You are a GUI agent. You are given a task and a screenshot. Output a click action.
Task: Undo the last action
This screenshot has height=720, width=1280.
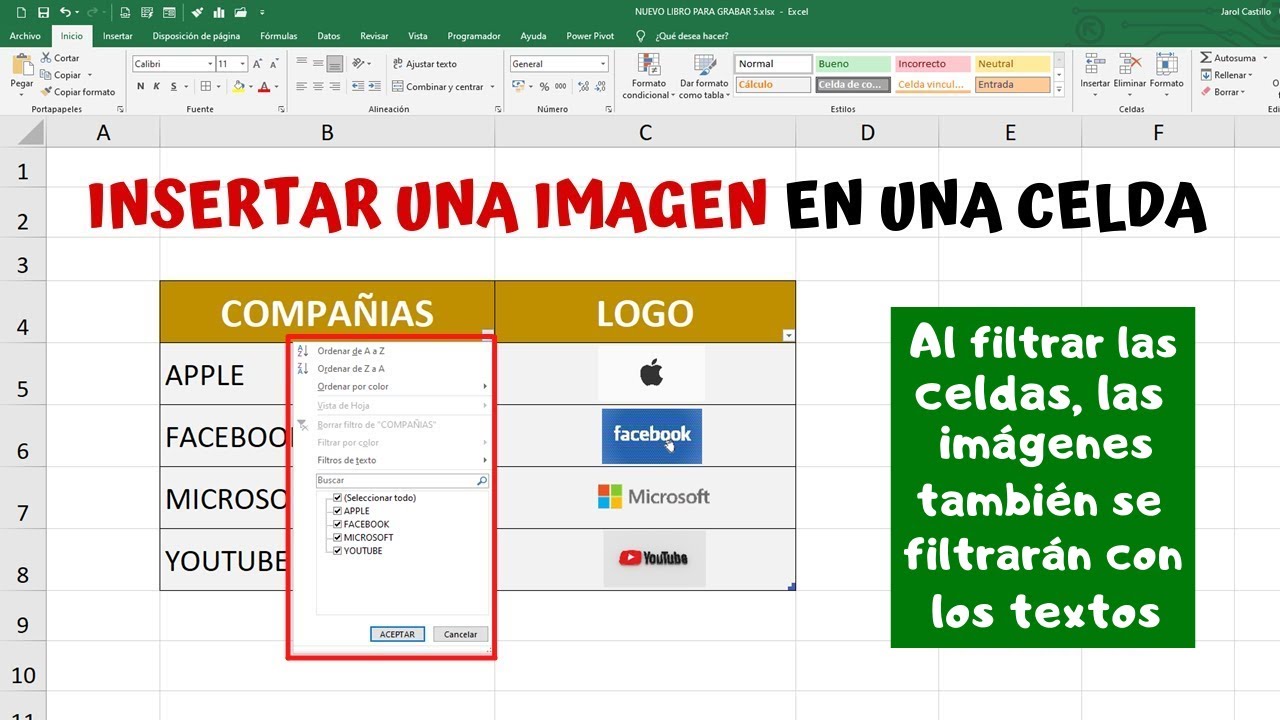pyautogui.click(x=65, y=12)
